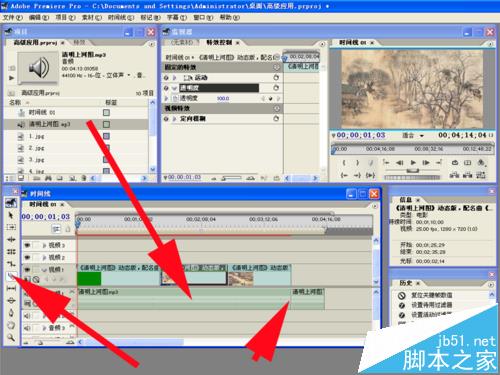
Task: Expand Video 2 track triangle
Action: click(x=44, y=257)
